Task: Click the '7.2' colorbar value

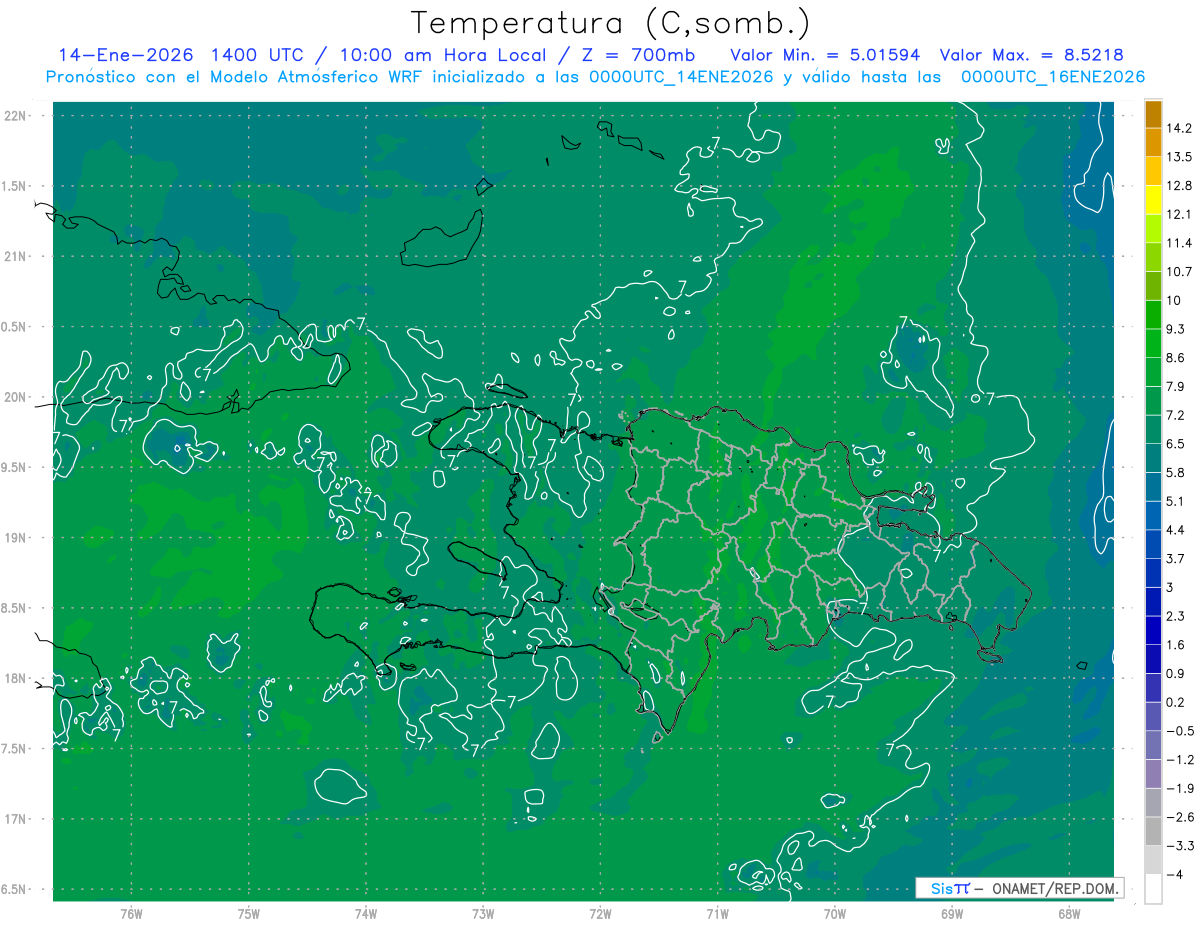Action: pos(1176,415)
